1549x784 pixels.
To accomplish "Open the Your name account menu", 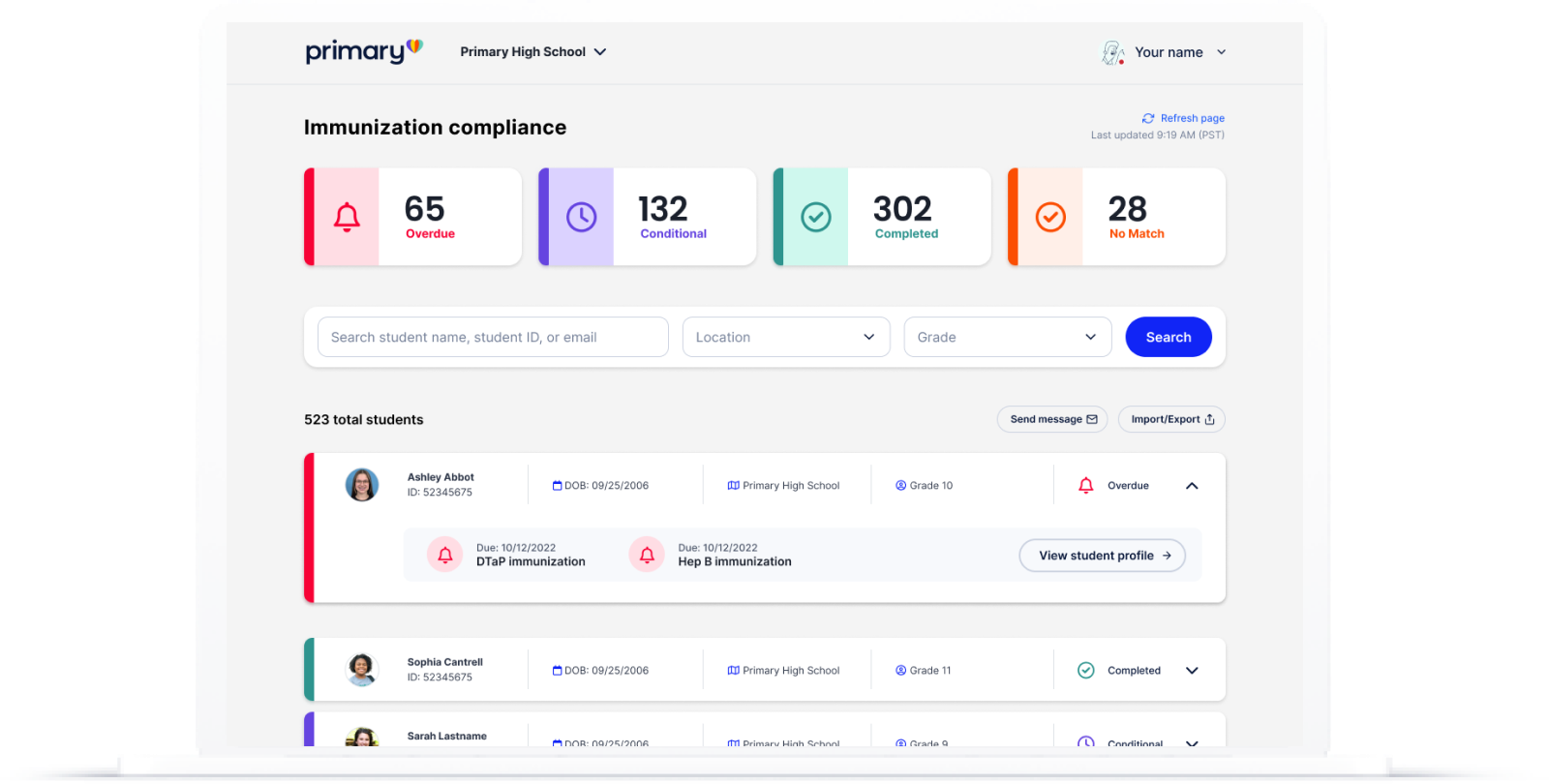I will (1180, 52).
